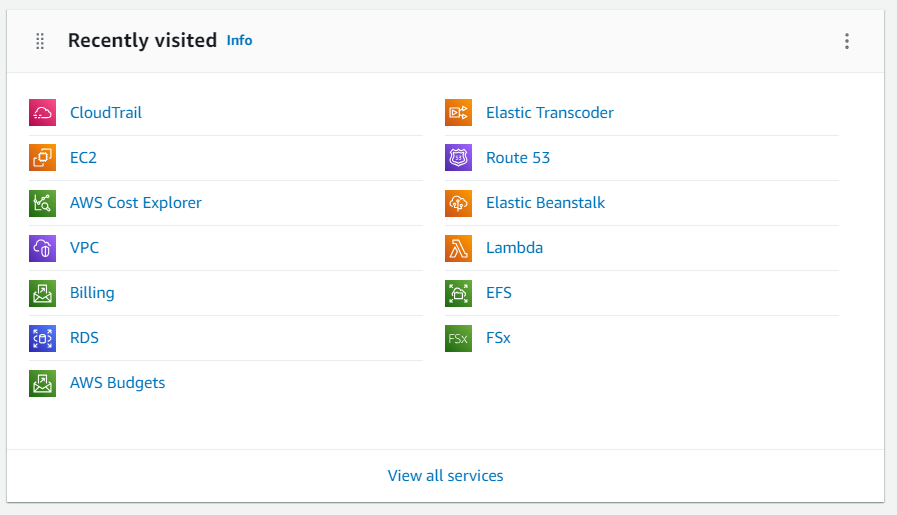
Task: Click the VPC service icon
Action: click(x=42, y=248)
